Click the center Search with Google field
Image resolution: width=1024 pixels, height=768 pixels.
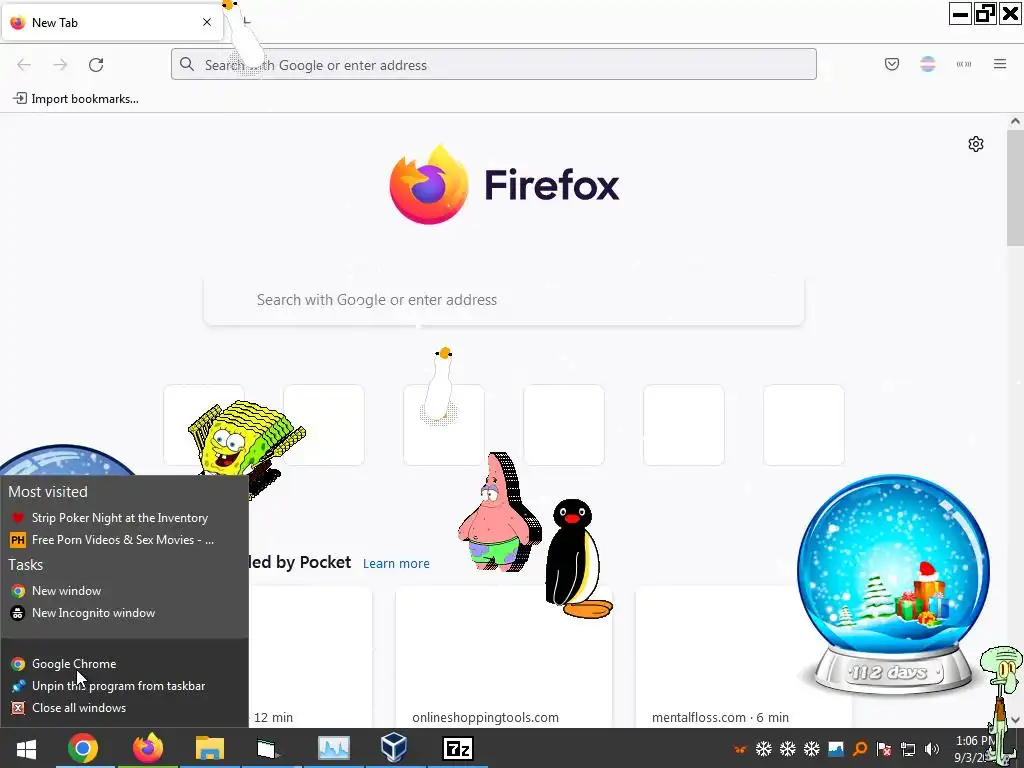504,300
